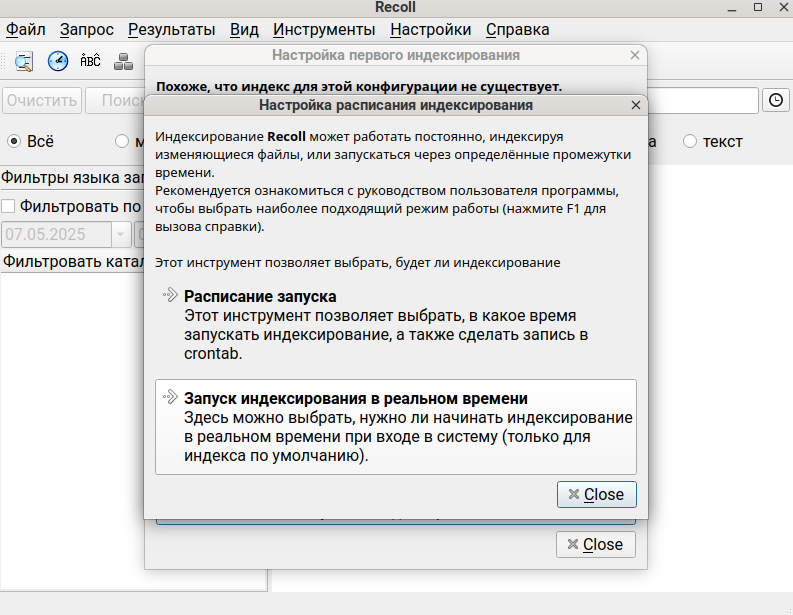Open the advanced search toolbar icon
This screenshot has width=793, height=615.
pyautogui.click(x=24, y=61)
